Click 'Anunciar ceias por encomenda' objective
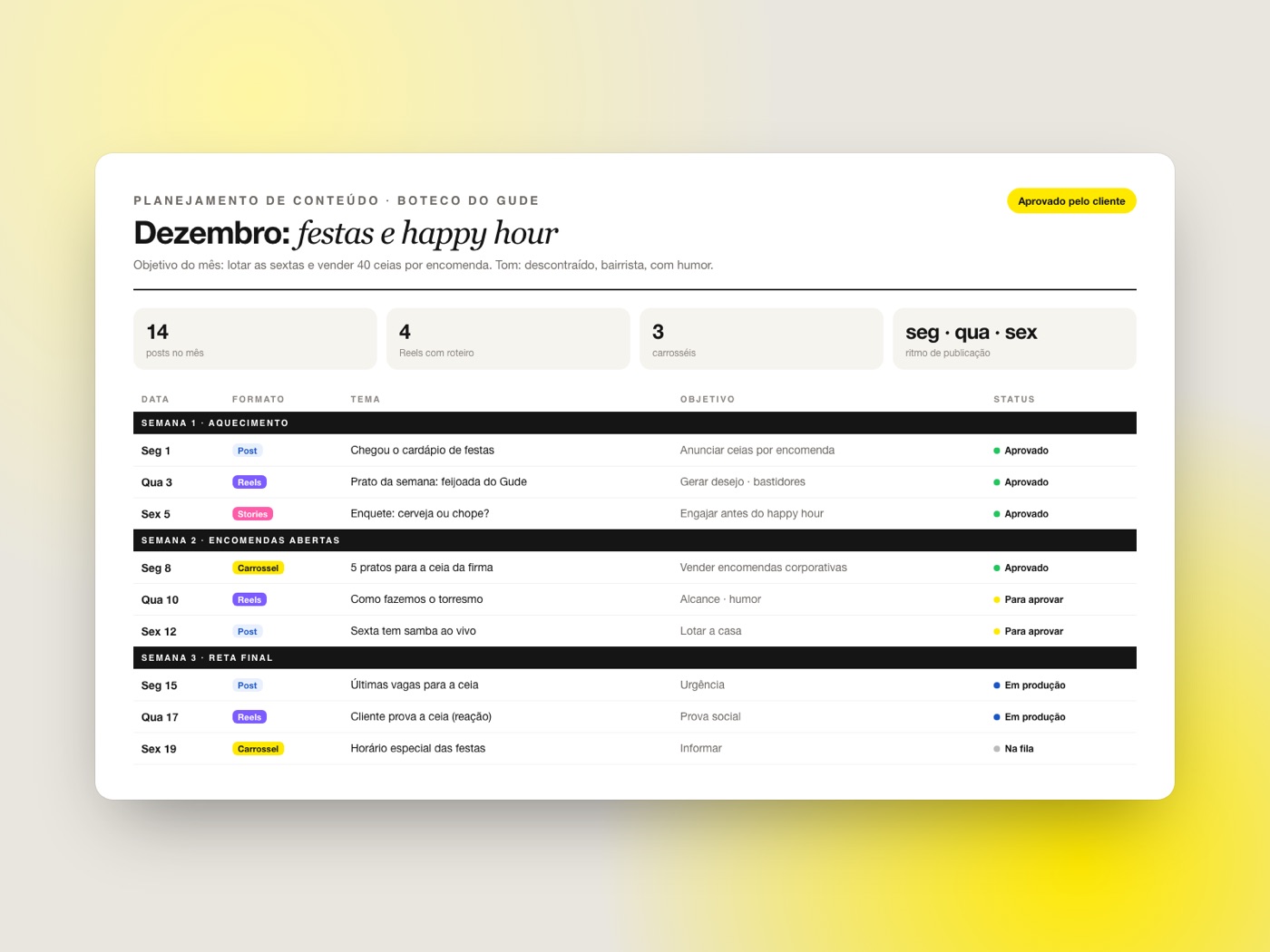 [x=757, y=451]
